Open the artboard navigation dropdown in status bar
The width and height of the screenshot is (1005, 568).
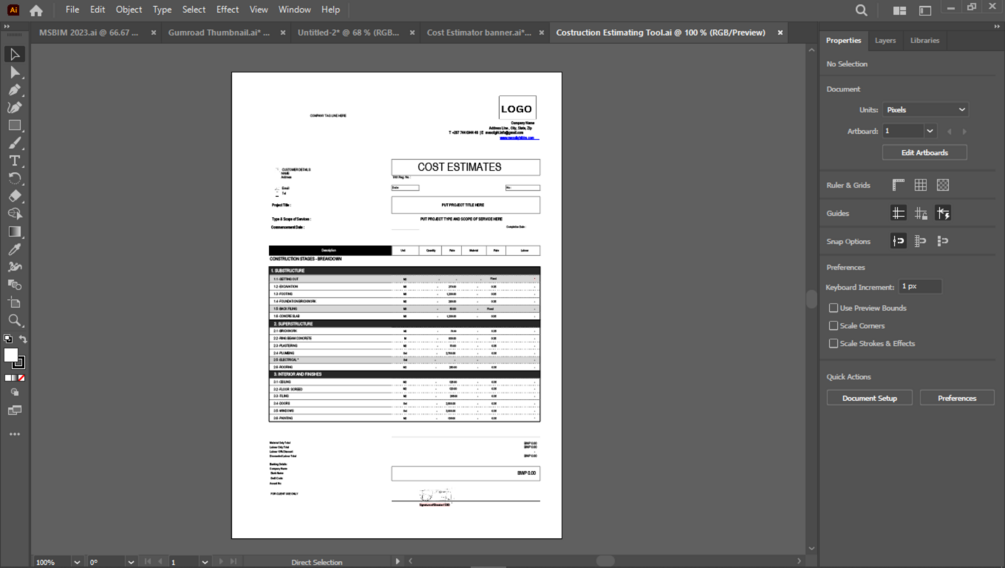[204, 562]
